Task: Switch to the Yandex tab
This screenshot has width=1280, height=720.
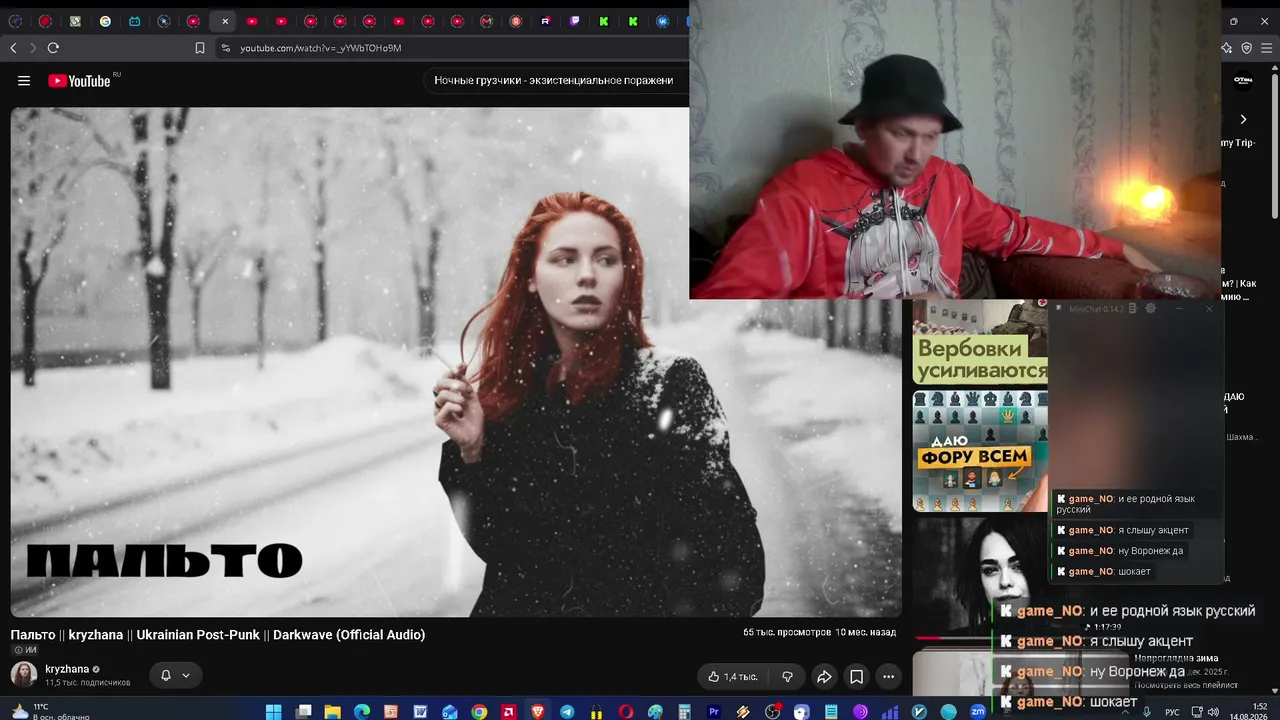Action: point(516,21)
